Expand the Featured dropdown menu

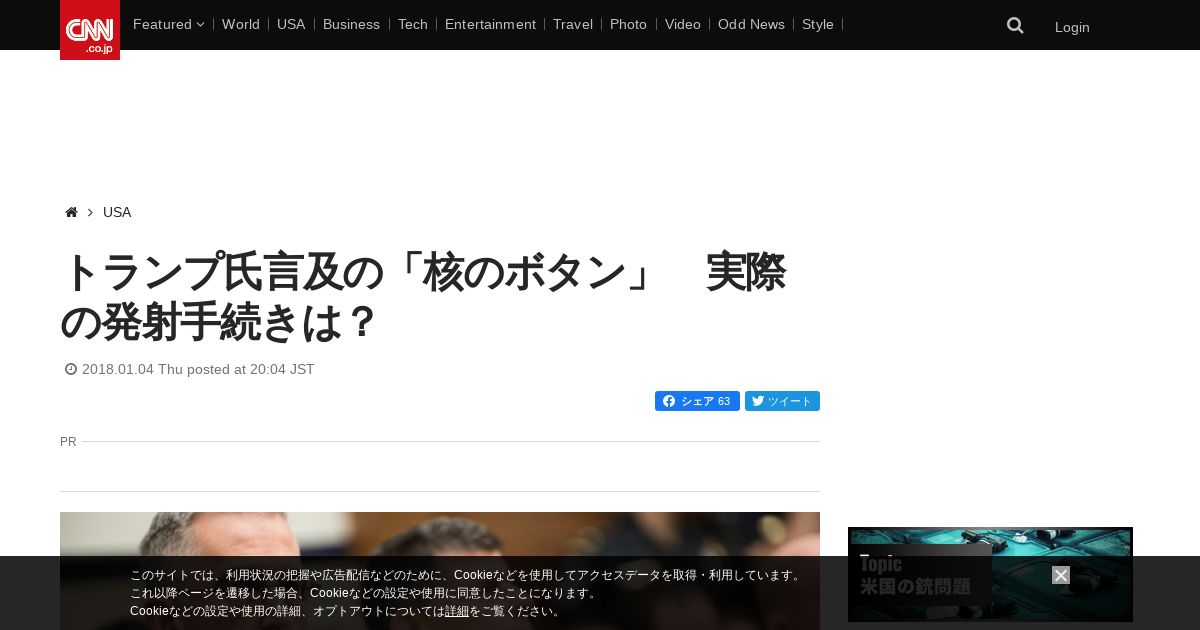pyautogui.click(x=168, y=24)
